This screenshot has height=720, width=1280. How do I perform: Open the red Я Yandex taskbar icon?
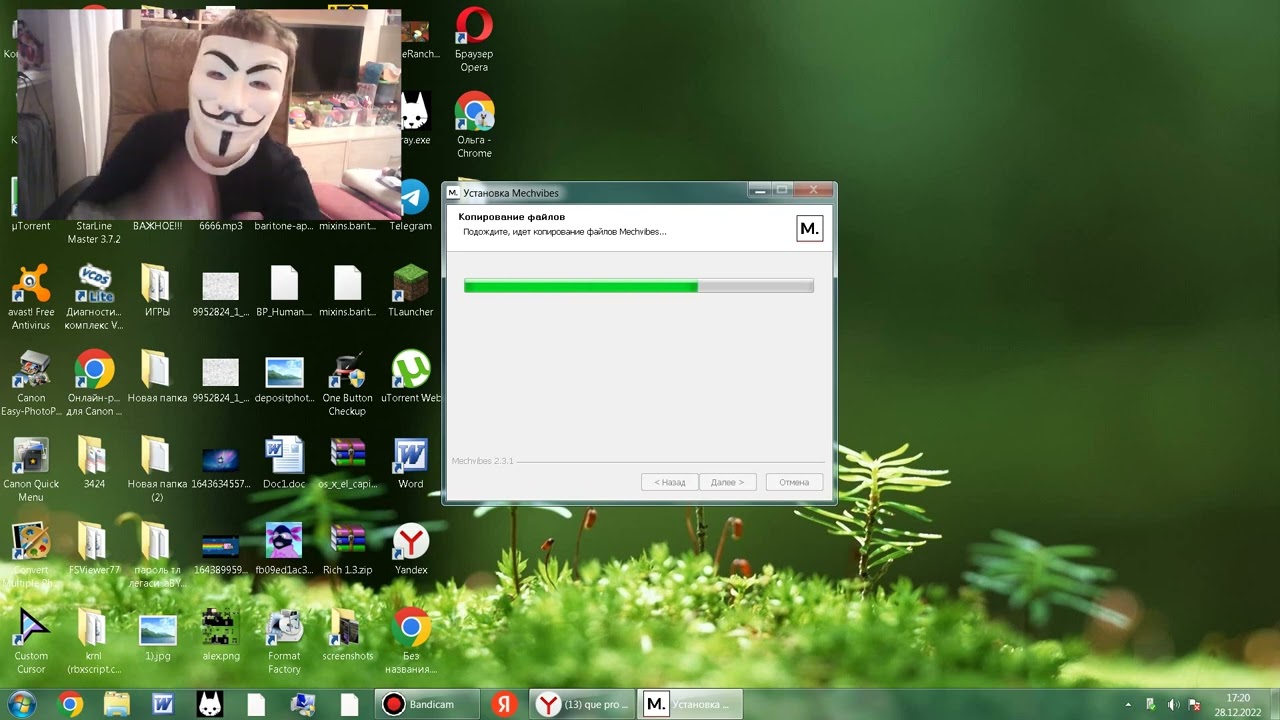coord(503,704)
